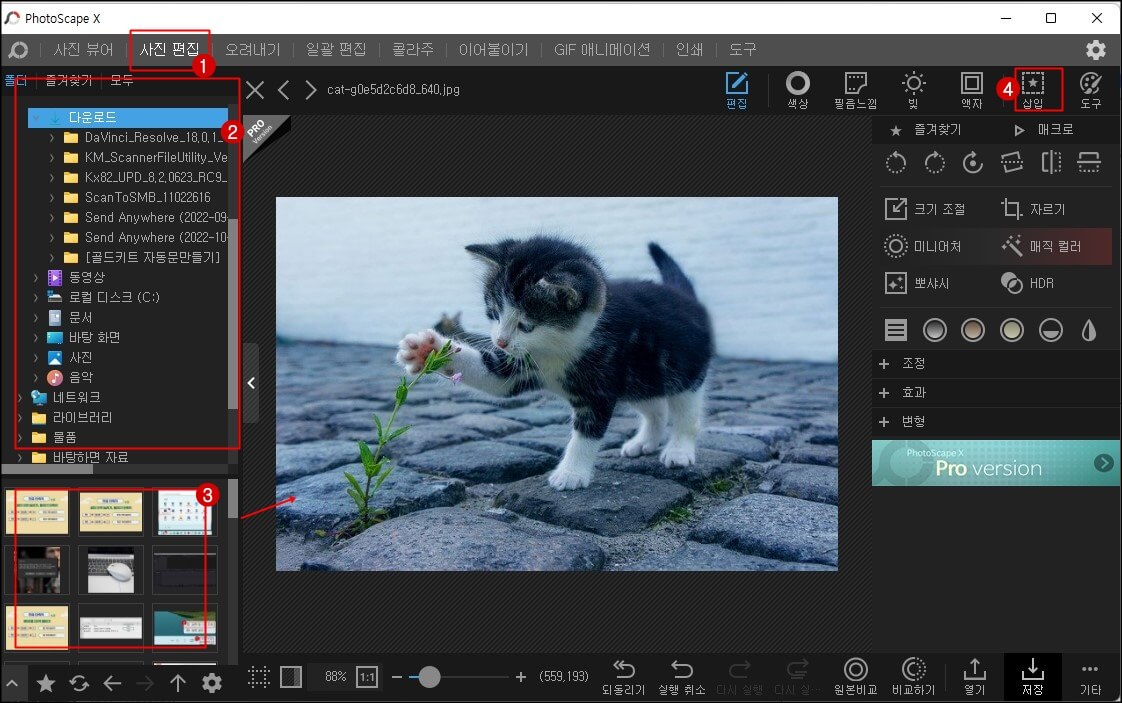Expand the 네트워크 node

click(20, 397)
